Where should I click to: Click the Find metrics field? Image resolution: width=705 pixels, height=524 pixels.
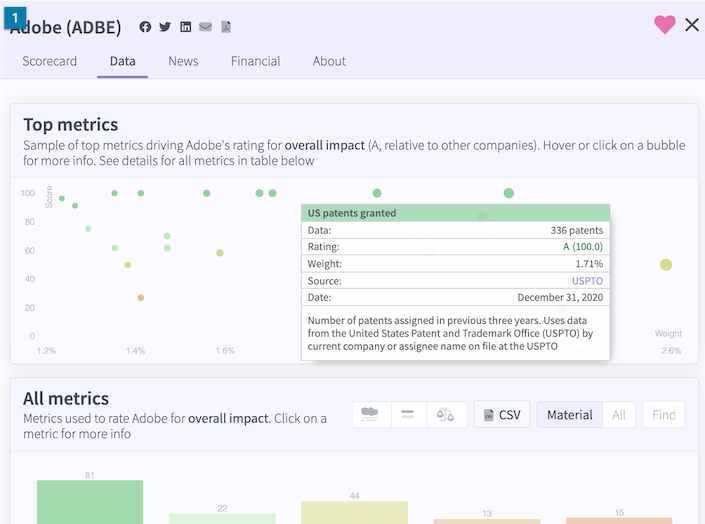pyautogui.click(x=664, y=414)
